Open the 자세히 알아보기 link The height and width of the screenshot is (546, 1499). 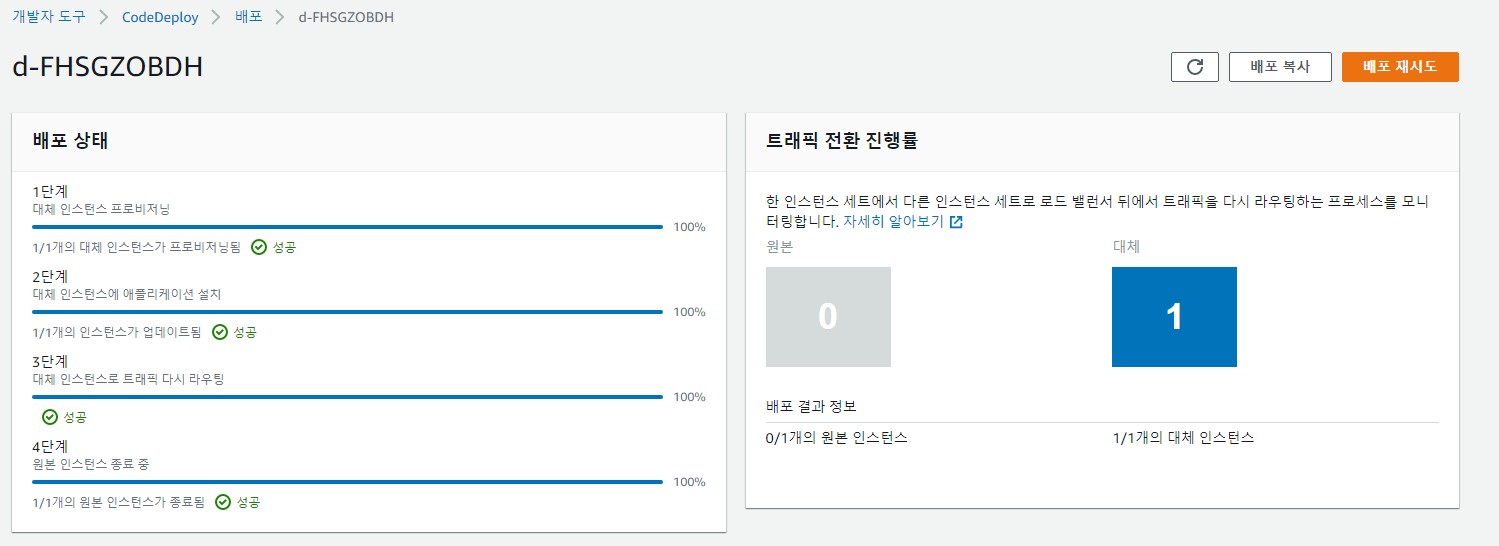tap(893, 222)
